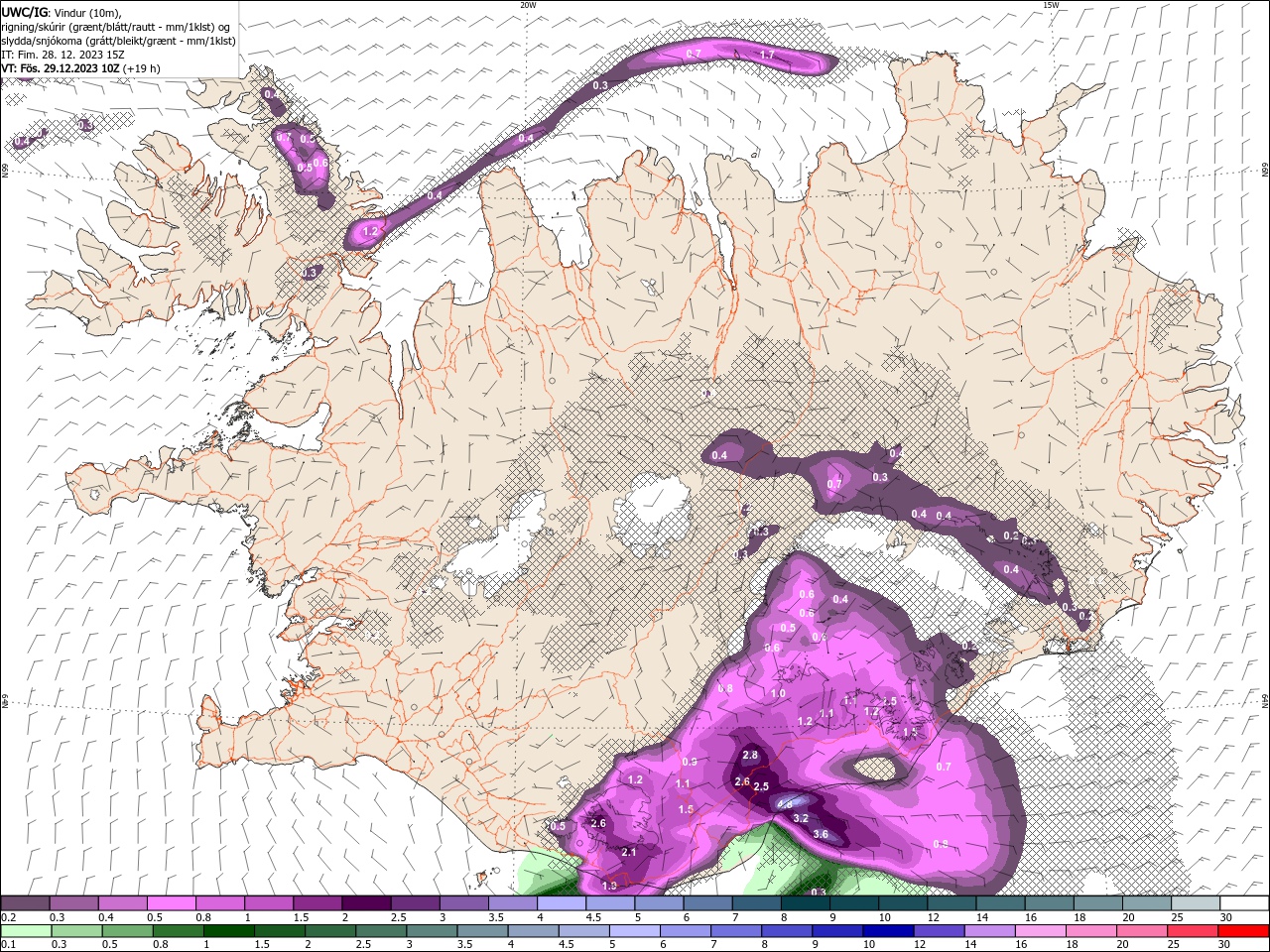Click the '3.6' precipitation value
The image size is (1270, 952).
(x=821, y=834)
